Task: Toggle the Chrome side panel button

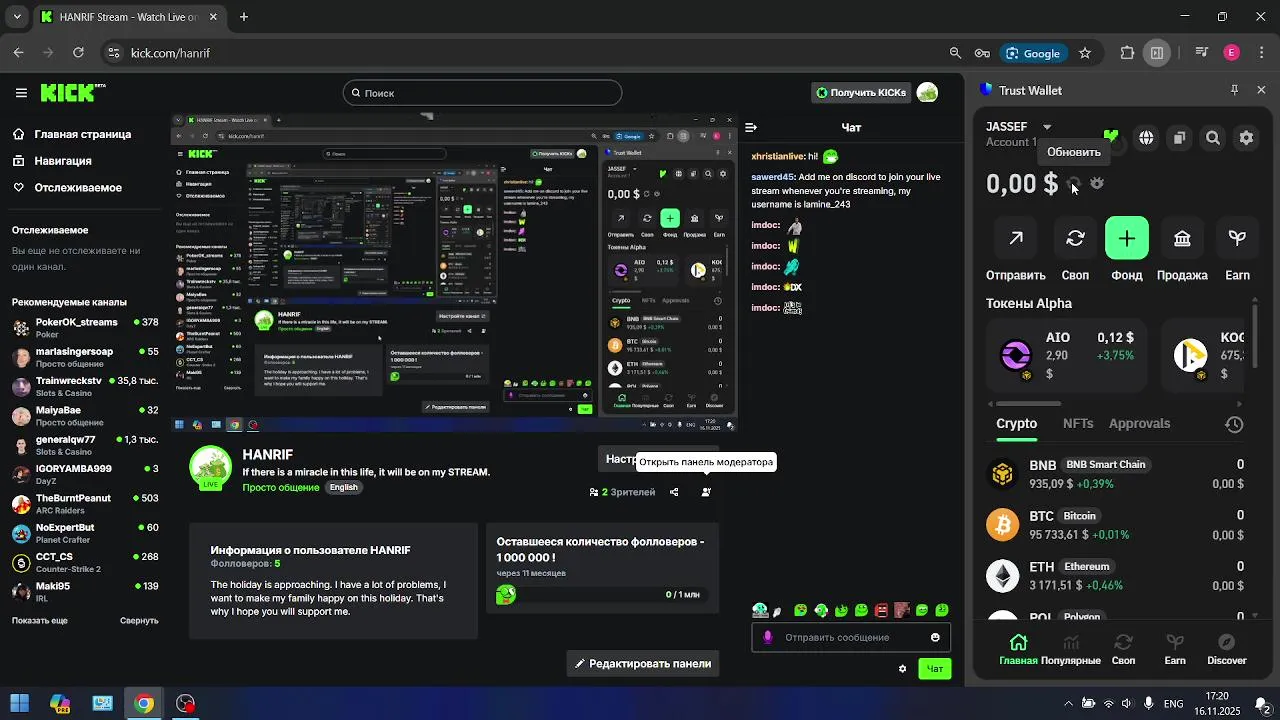Action: click(1157, 53)
